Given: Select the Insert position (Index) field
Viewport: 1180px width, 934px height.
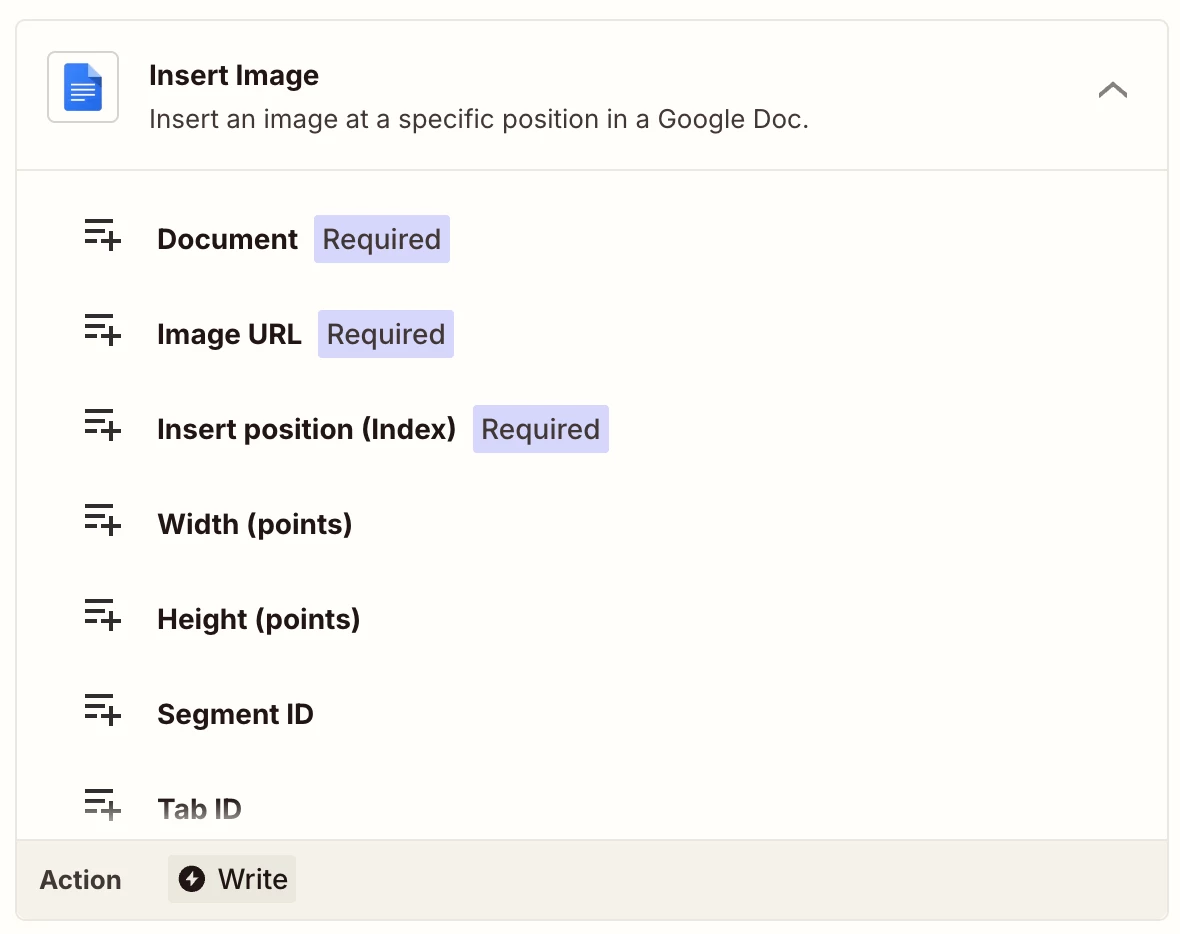Looking at the screenshot, I should [306, 430].
